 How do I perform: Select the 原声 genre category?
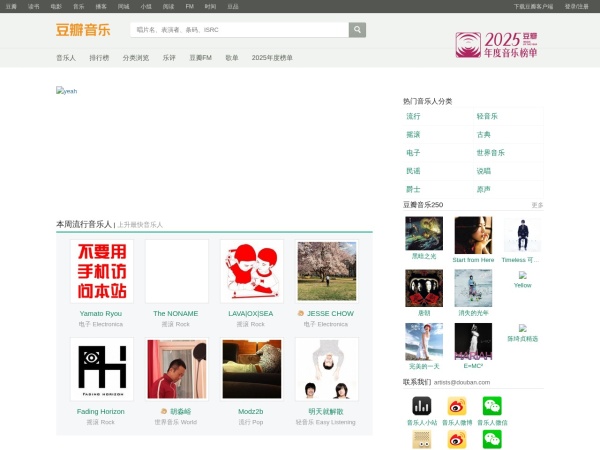tap(484, 189)
